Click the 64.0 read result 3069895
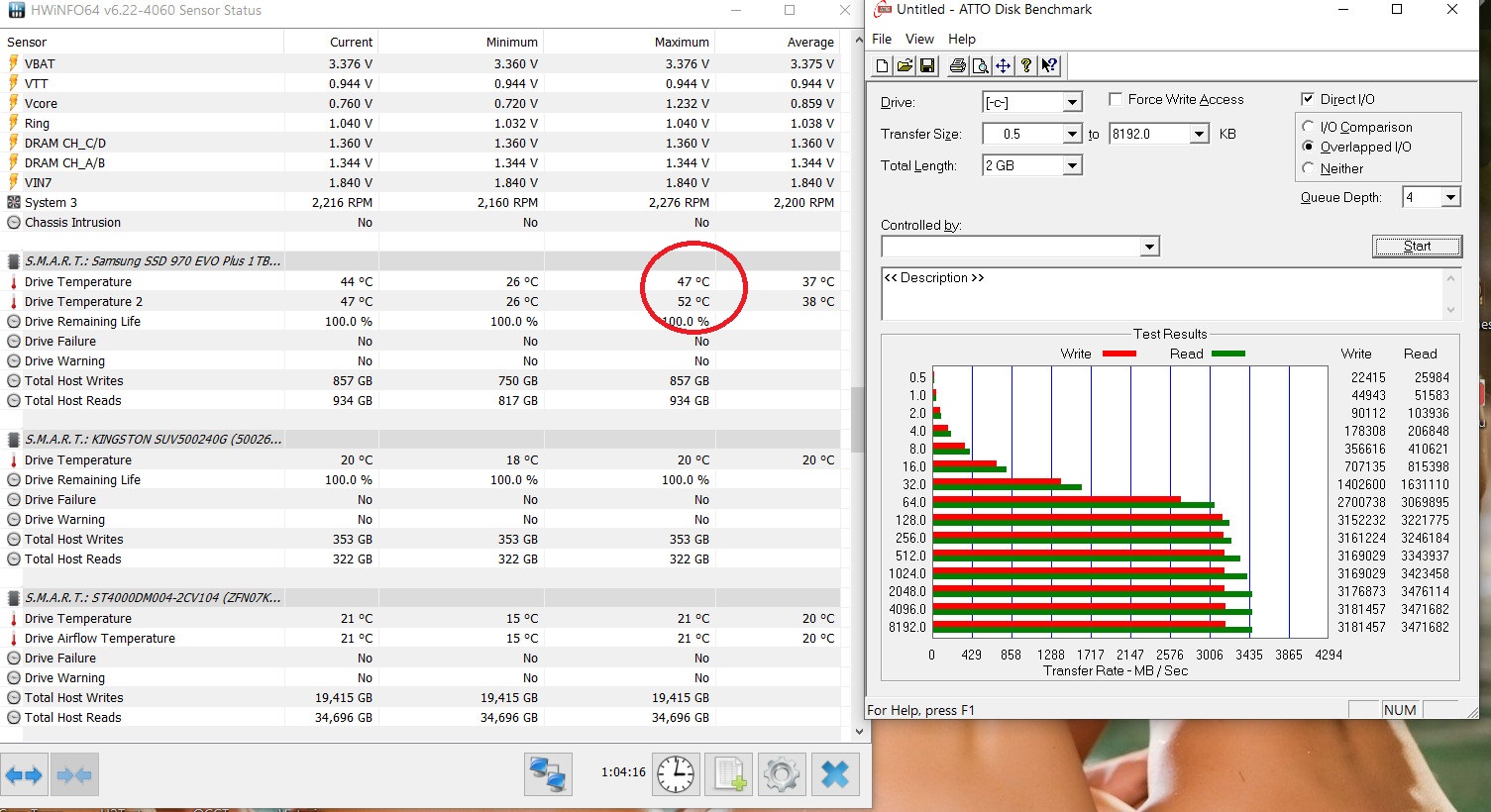 [1425, 502]
